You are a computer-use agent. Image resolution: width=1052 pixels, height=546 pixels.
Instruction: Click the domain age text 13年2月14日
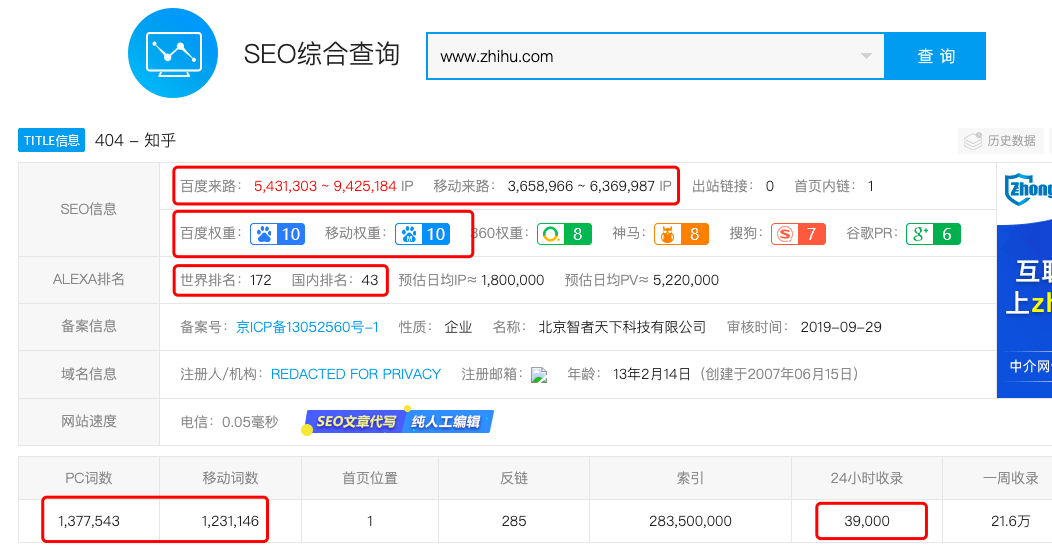click(651, 374)
